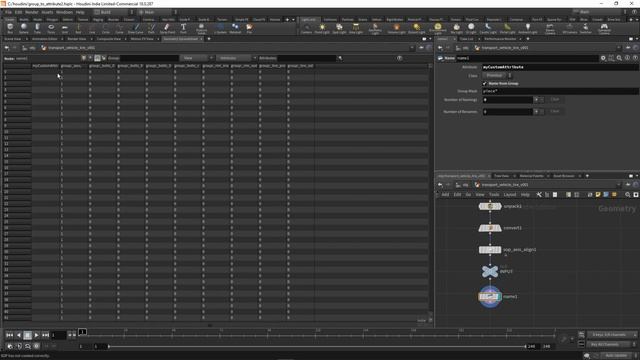Switch to the Tree View tab
Viewport: 640px width, 360px height.
pos(502,176)
